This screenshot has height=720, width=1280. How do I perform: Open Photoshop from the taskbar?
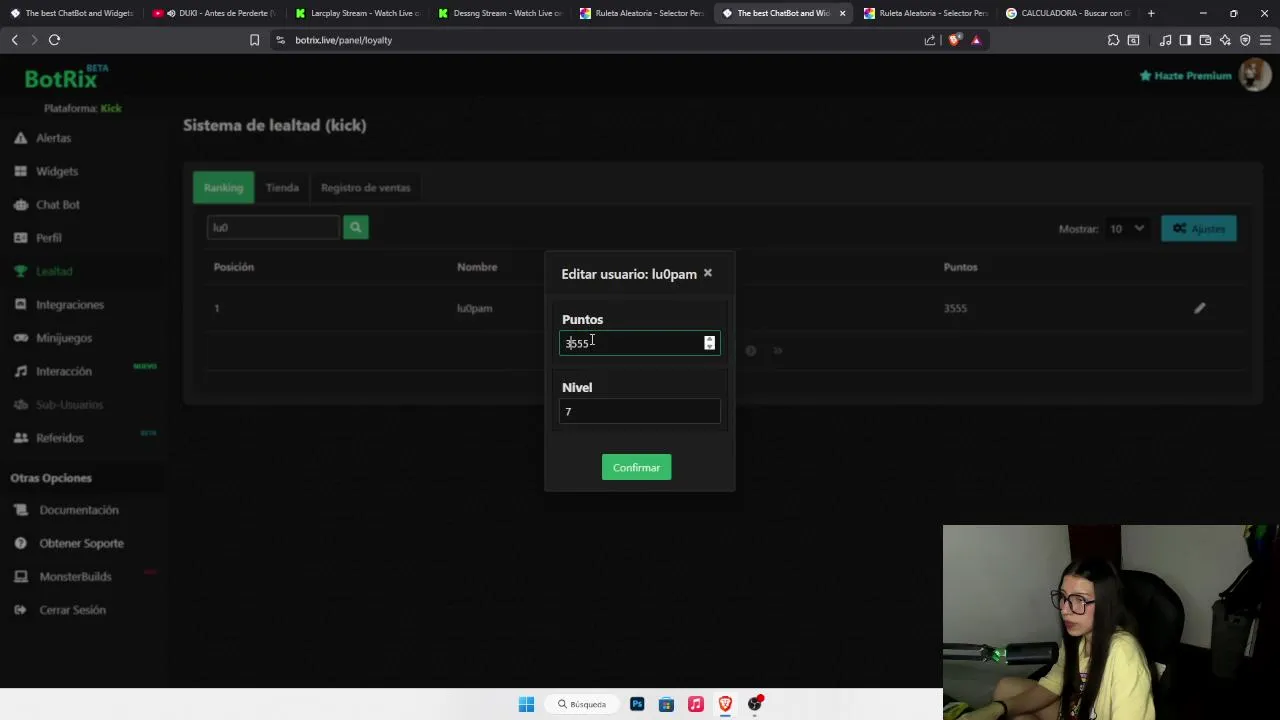coord(637,704)
